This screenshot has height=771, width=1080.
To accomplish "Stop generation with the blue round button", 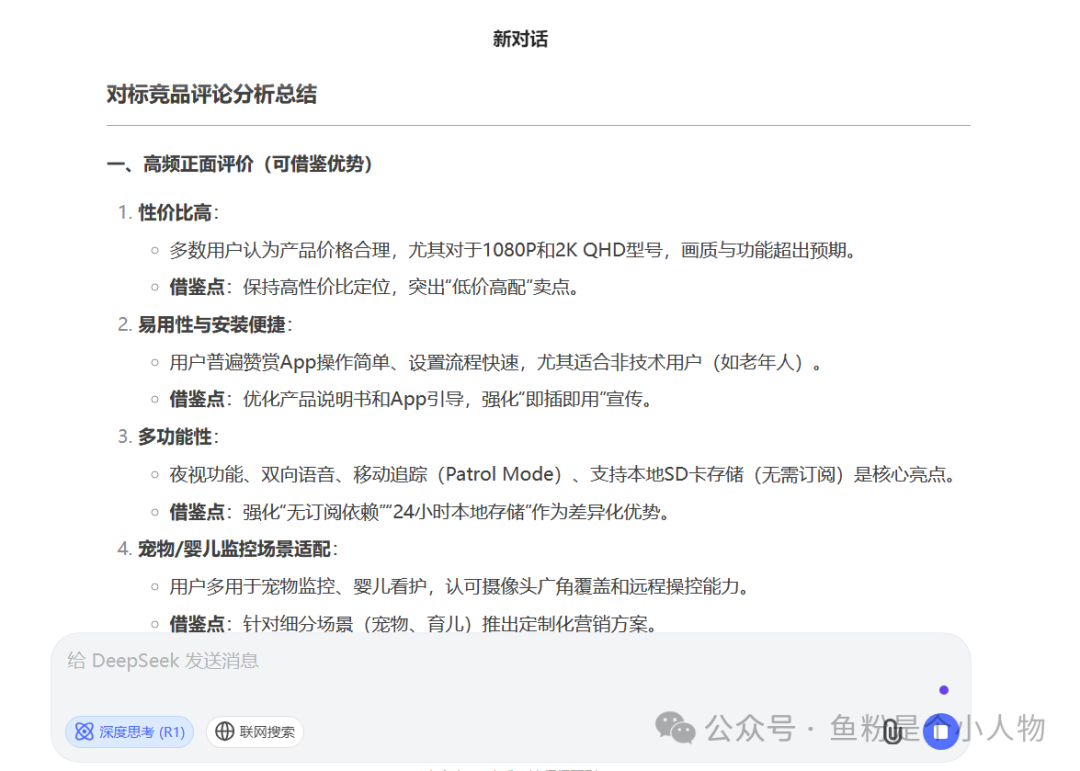I will [x=941, y=732].
